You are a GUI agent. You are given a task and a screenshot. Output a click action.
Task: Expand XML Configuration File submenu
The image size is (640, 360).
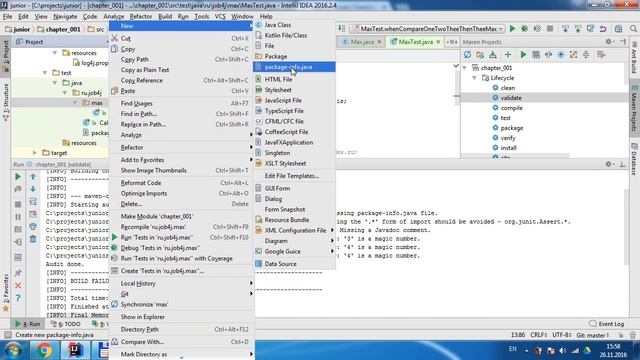[294, 230]
